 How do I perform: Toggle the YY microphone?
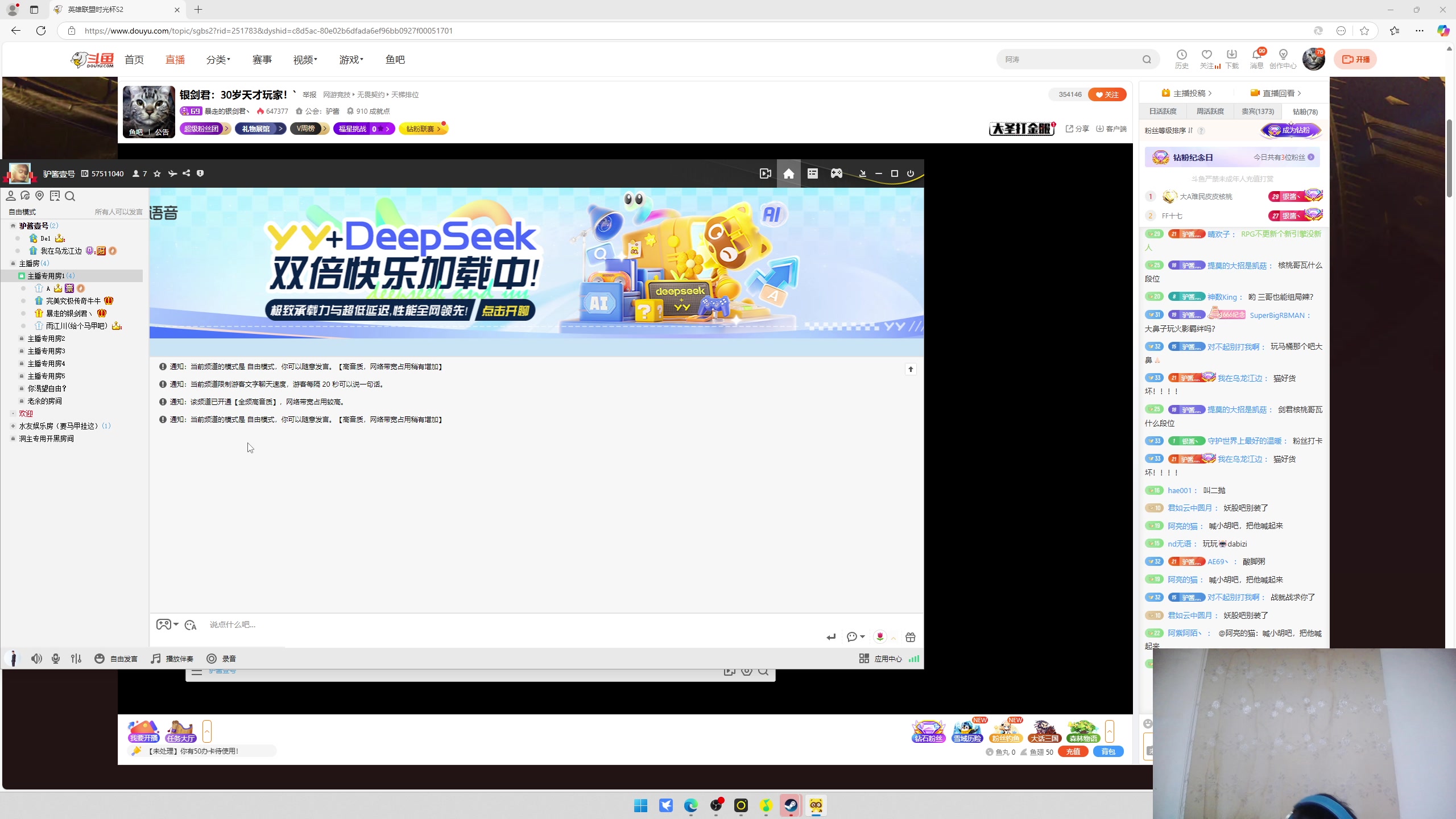pos(56,659)
